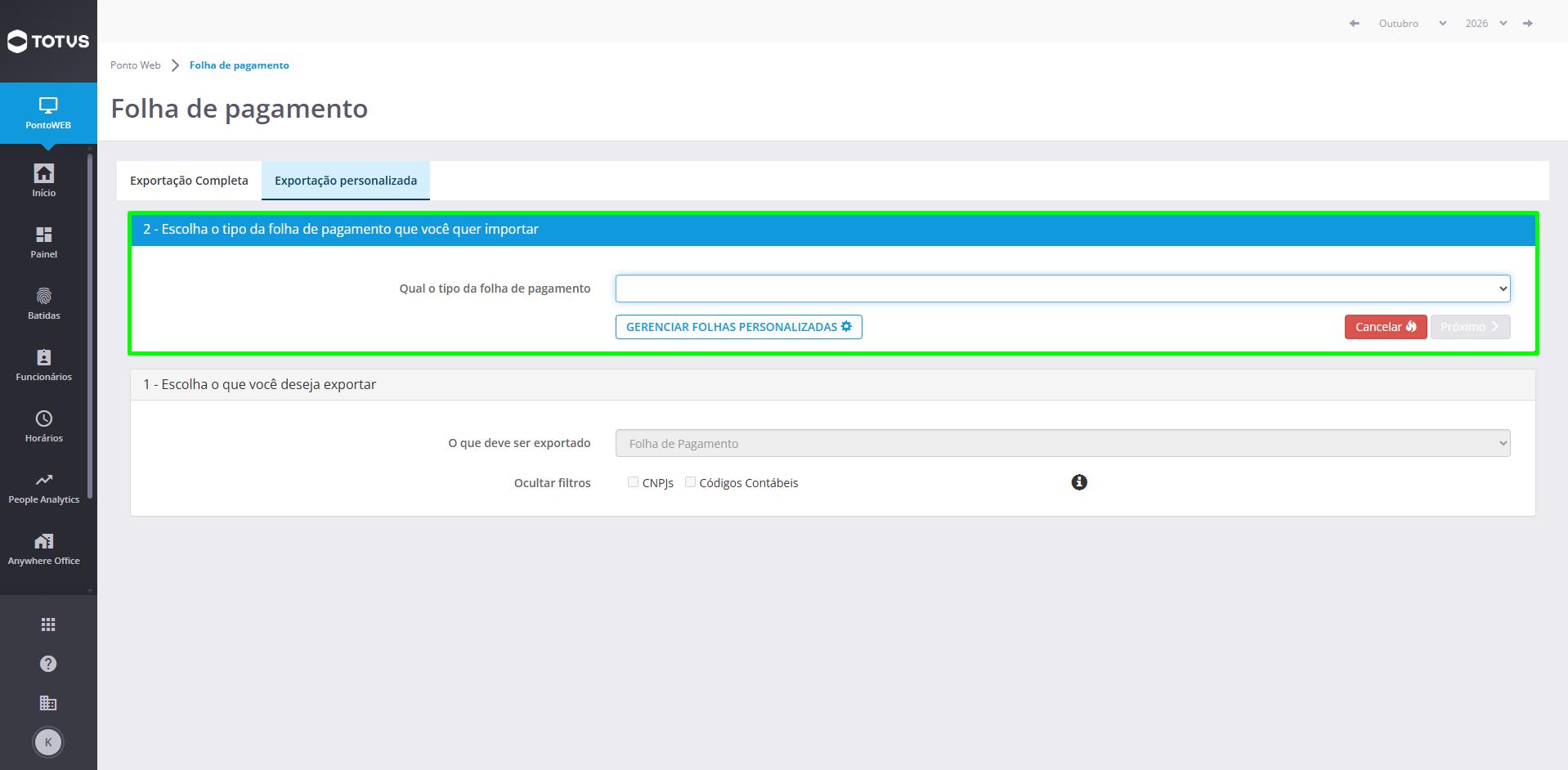Open the 2026 year dropdown
1568x770 pixels.
pyautogui.click(x=1486, y=24)
